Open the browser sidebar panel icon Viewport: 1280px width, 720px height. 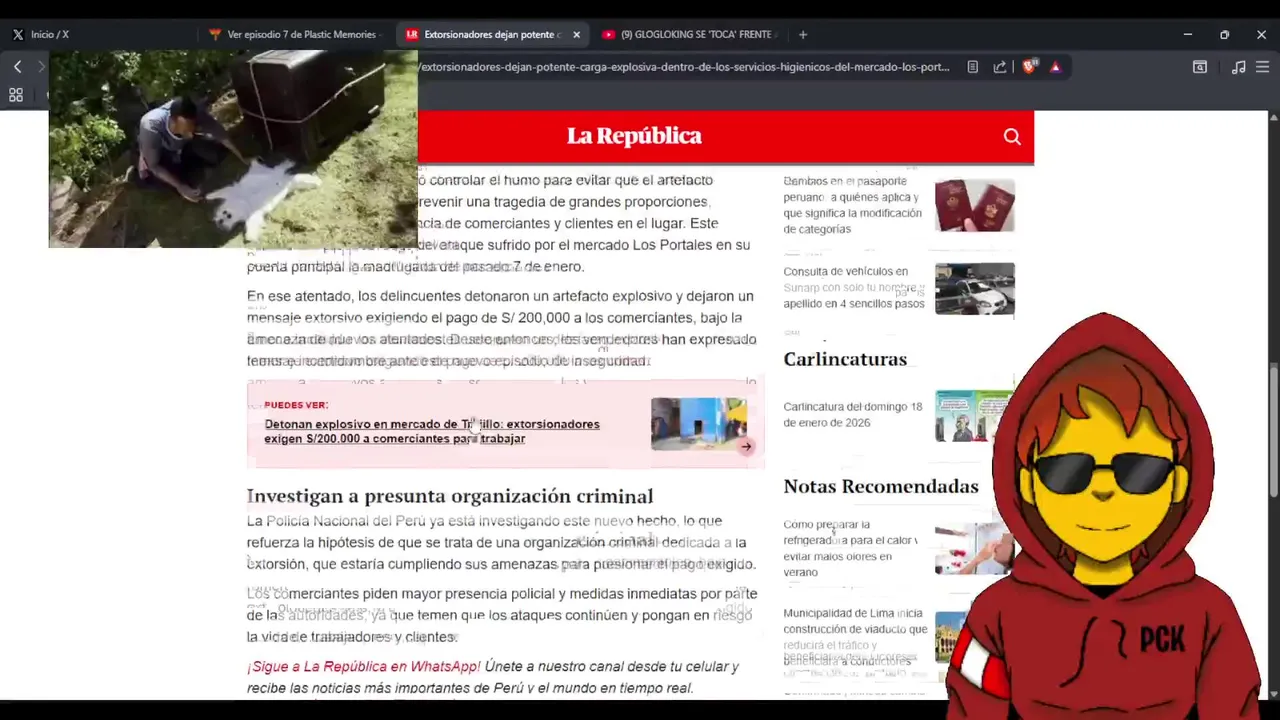[x=1200, y=67]
